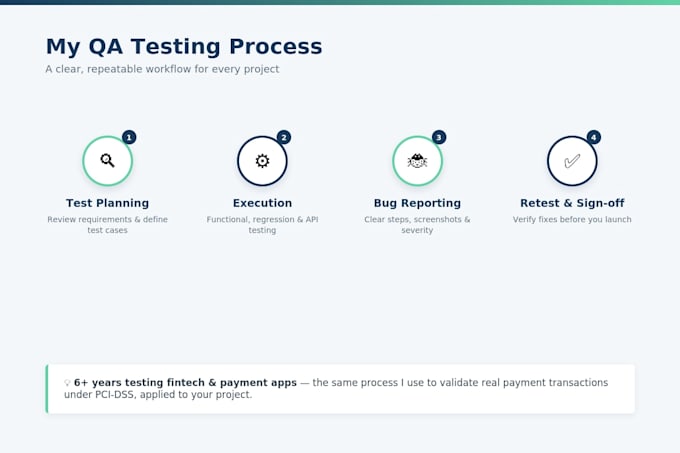Click the lightbulb icon in the callout

(67, 383)
